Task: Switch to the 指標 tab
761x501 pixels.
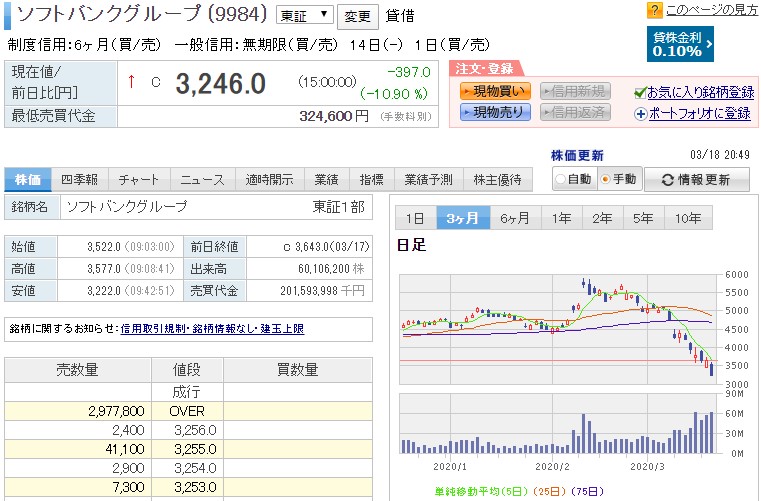Action: coord(372,180)
